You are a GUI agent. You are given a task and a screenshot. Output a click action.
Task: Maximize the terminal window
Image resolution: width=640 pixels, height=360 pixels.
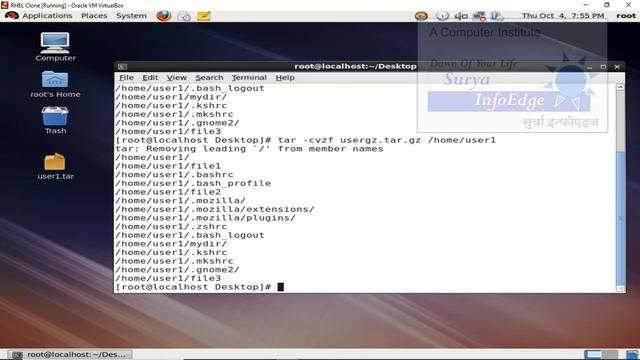pyautogui.click(x=603, y=67)
